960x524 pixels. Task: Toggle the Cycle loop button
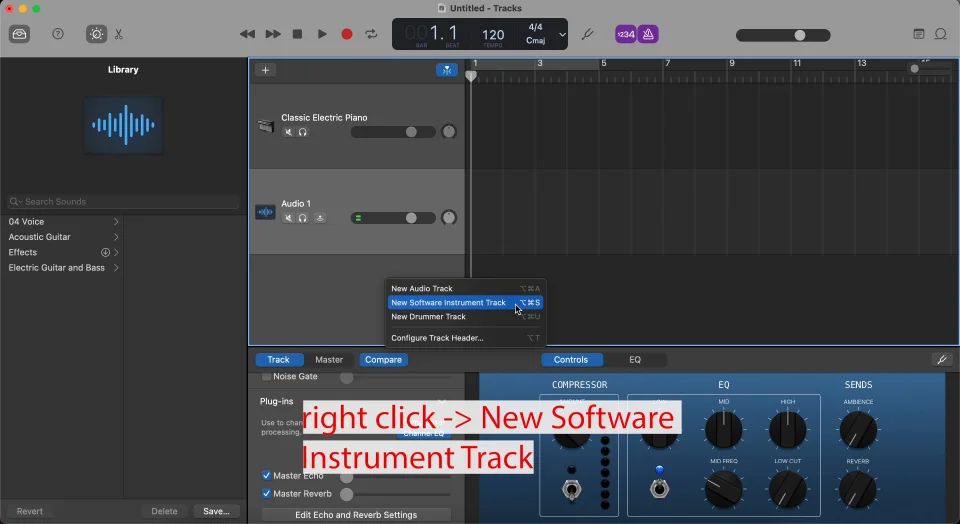371,34
